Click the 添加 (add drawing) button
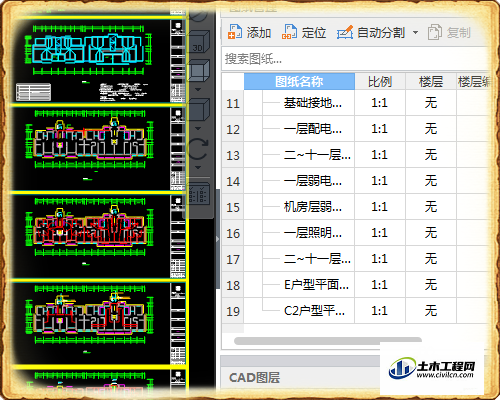The width and height of the screenshot is (500, 400). [x=249, y=33]
